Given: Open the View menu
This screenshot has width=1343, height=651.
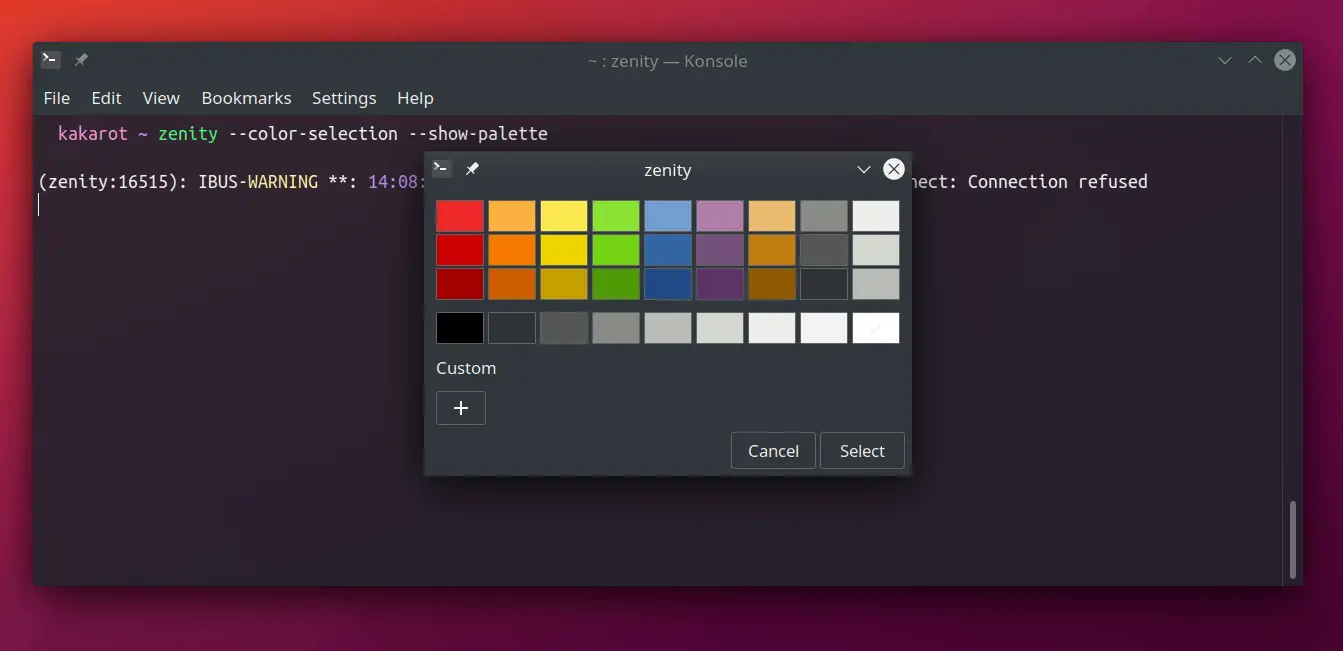Looking at the screenshot, I should click(x=161, y=98).
